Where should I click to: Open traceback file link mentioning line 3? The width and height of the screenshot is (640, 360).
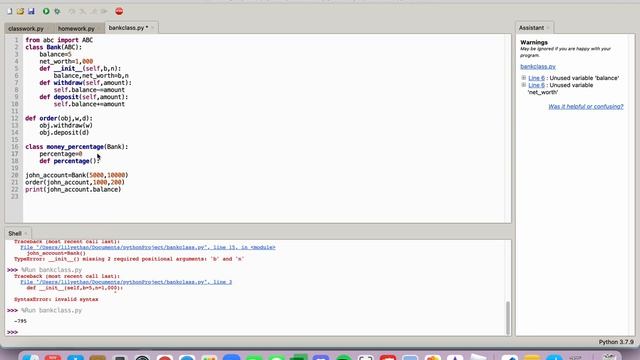[126, 282]
